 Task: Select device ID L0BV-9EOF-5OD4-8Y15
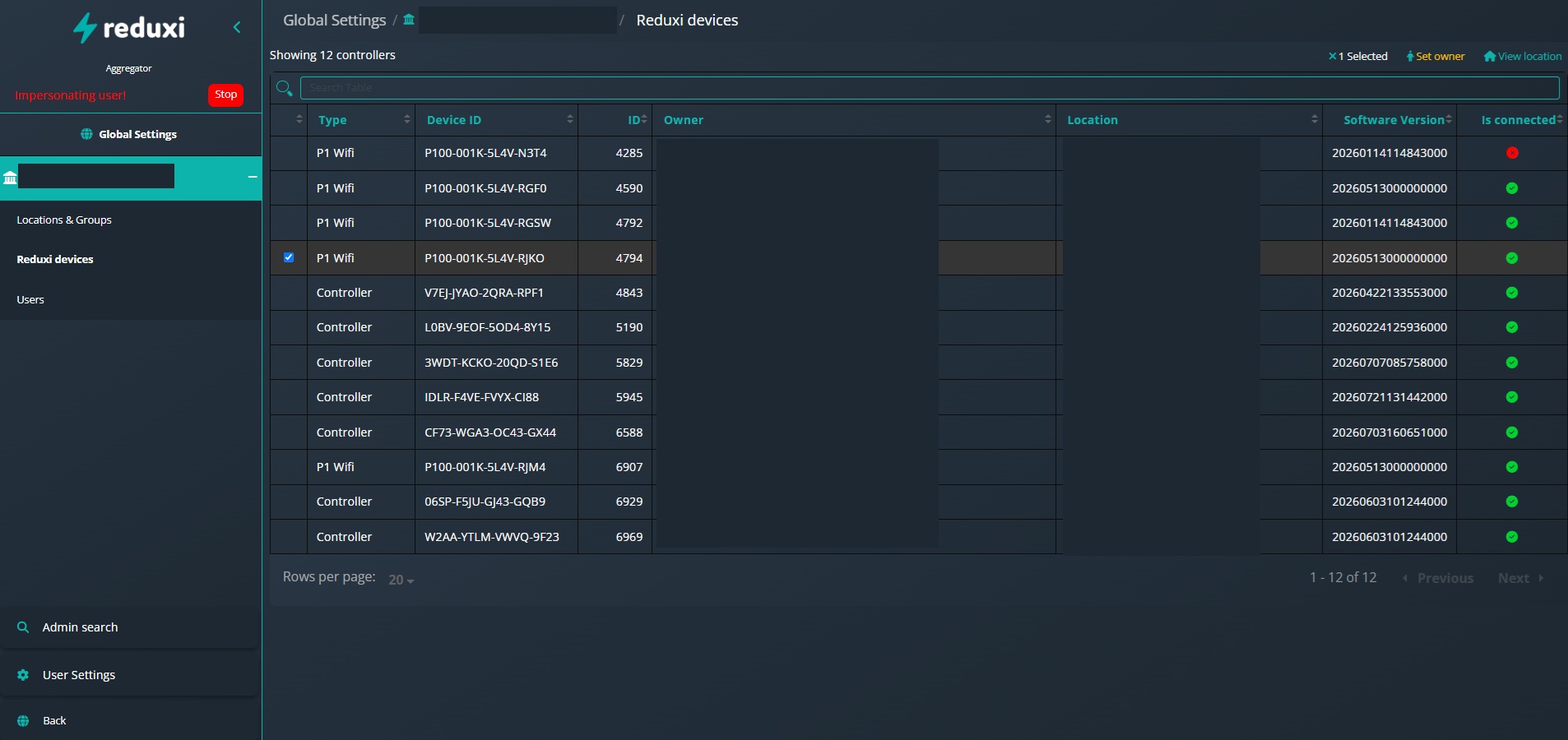488,327
